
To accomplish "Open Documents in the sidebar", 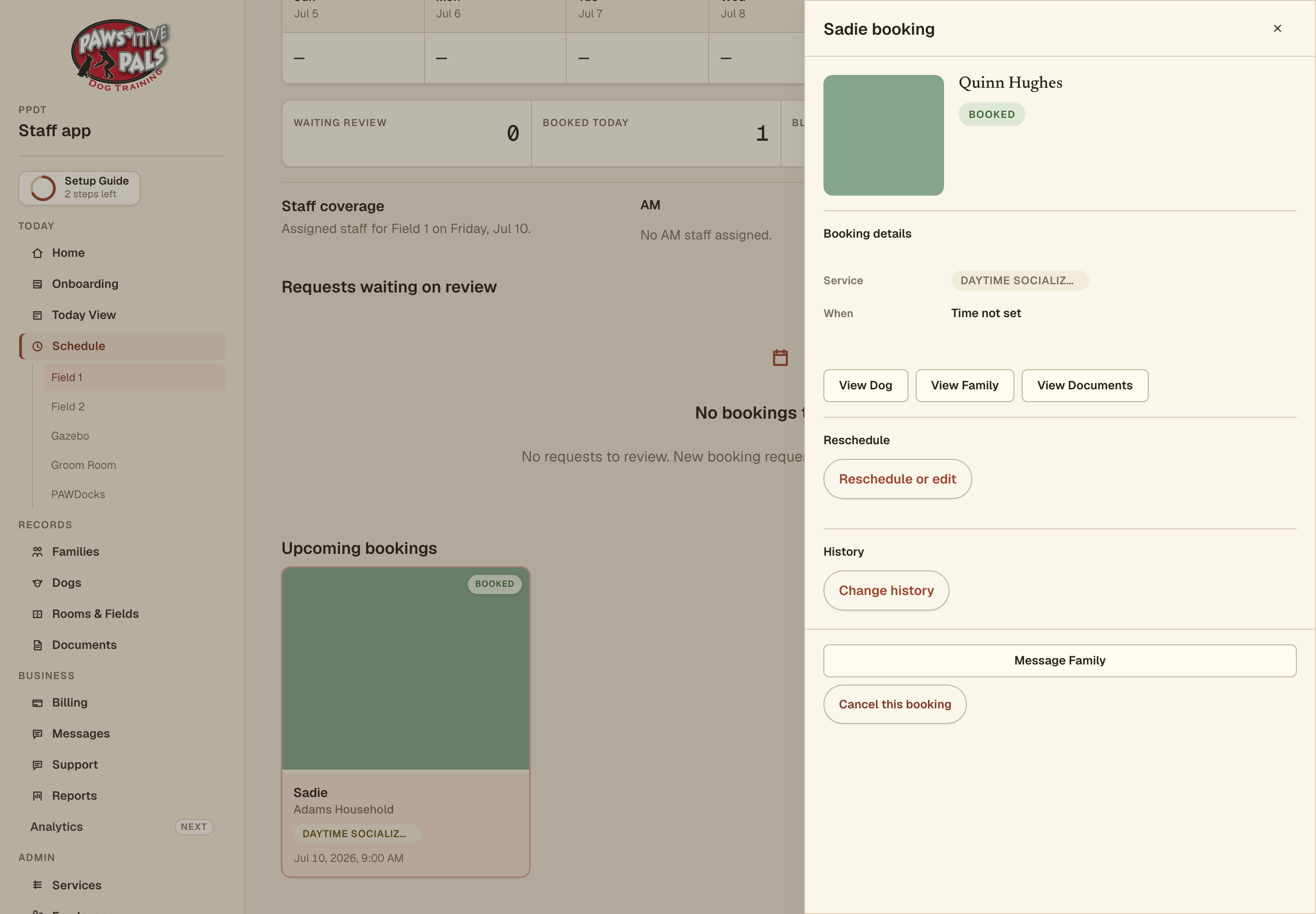I will [x=122, y=645].
